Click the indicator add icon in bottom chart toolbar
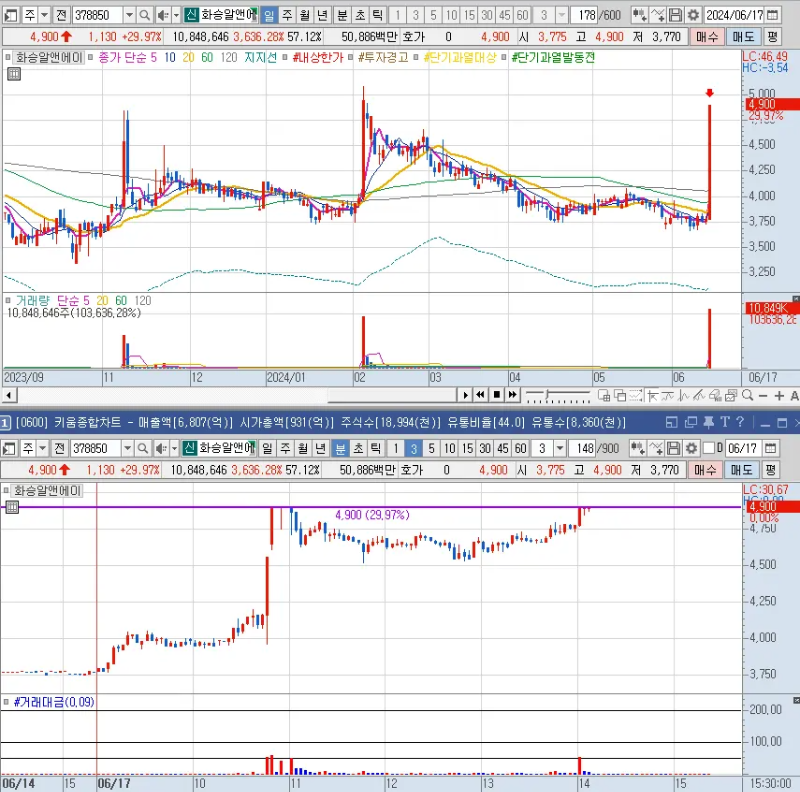Screen dimensions: 800x792 point(637,449)
